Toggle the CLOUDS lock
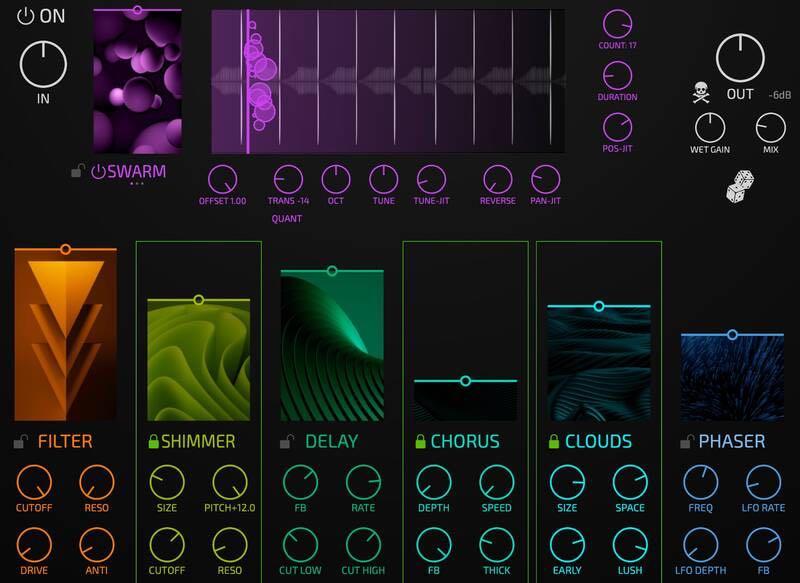The image size is (800, 583). pos(552,442)
